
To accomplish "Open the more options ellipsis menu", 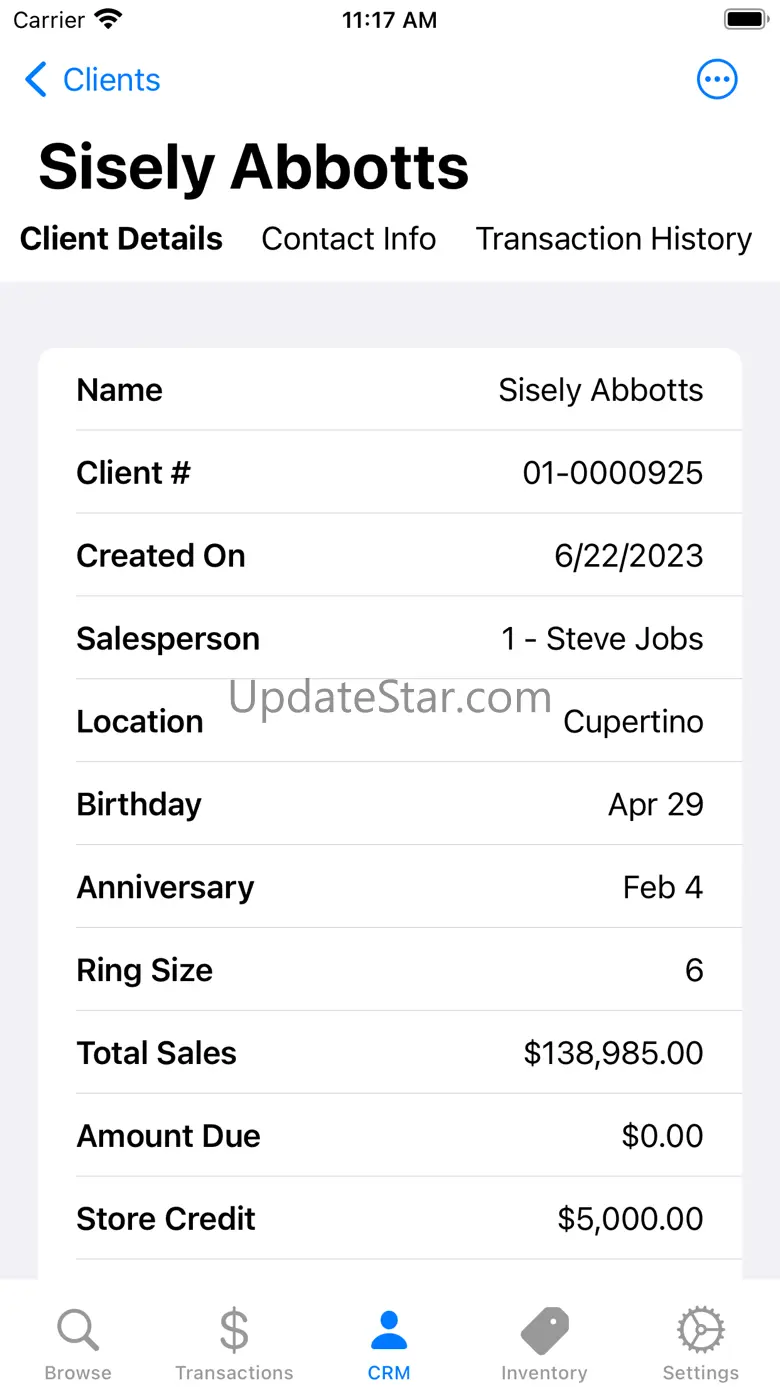I will (x=717, y=80).
